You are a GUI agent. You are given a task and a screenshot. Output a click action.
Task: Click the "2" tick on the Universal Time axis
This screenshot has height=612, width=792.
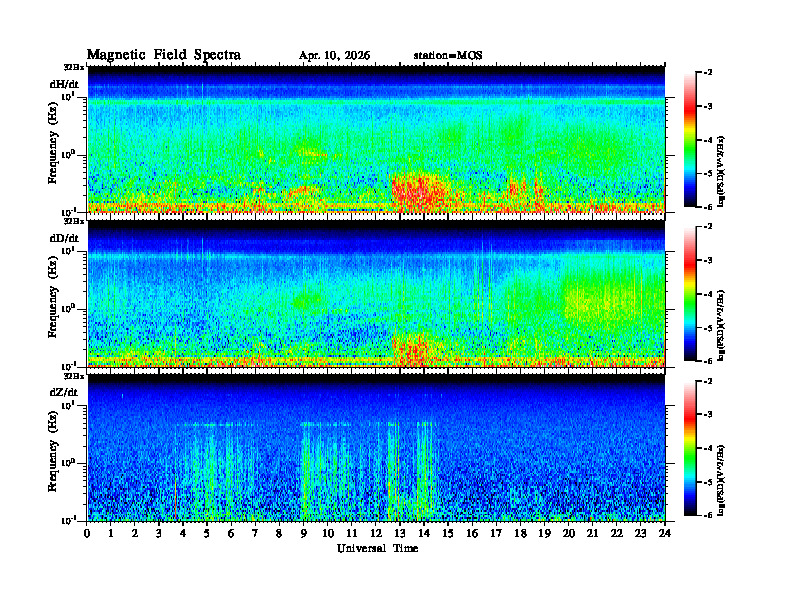coord(135,534)
